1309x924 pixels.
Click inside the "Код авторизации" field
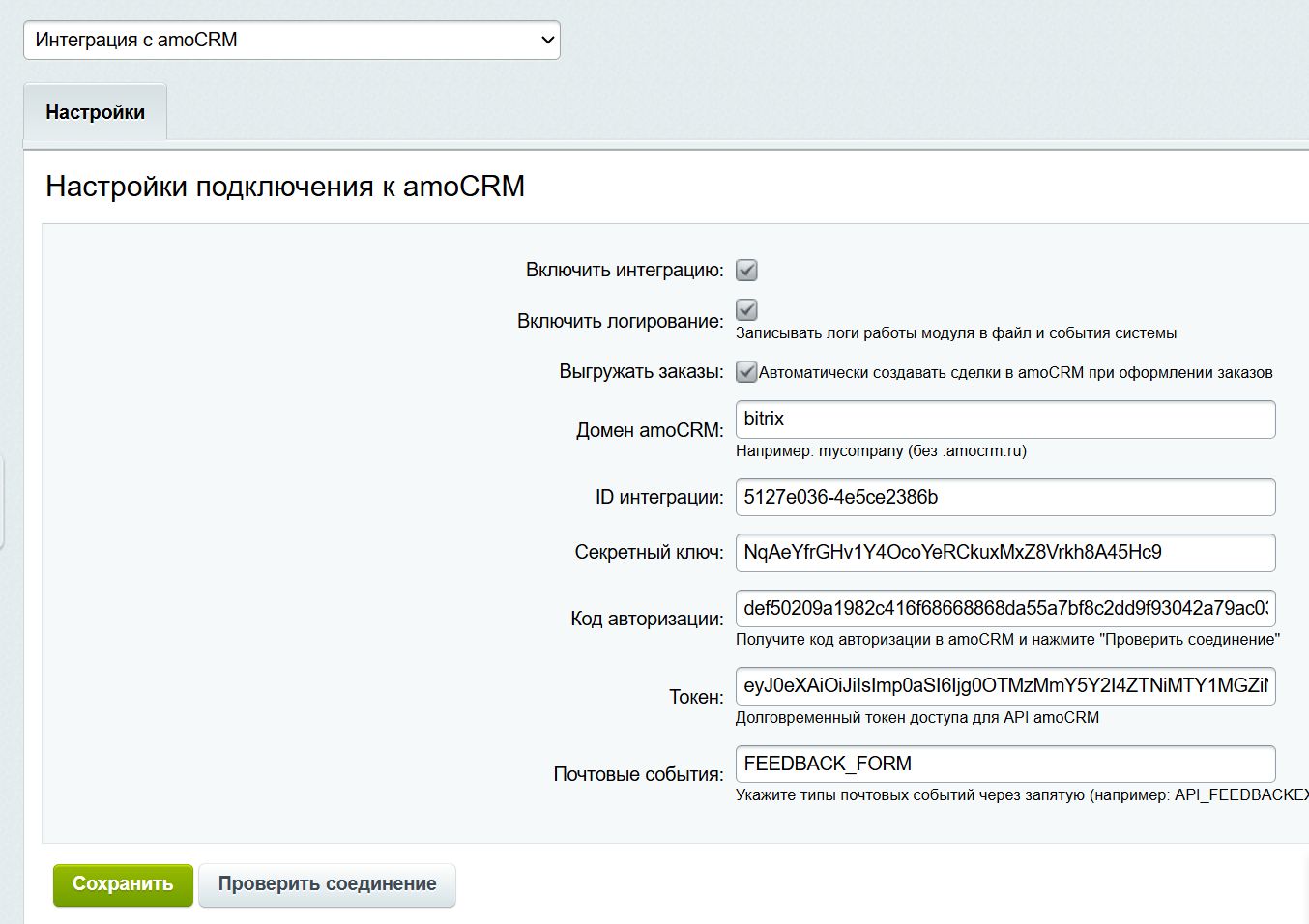pyautogui.click(x=1005, y=609)
